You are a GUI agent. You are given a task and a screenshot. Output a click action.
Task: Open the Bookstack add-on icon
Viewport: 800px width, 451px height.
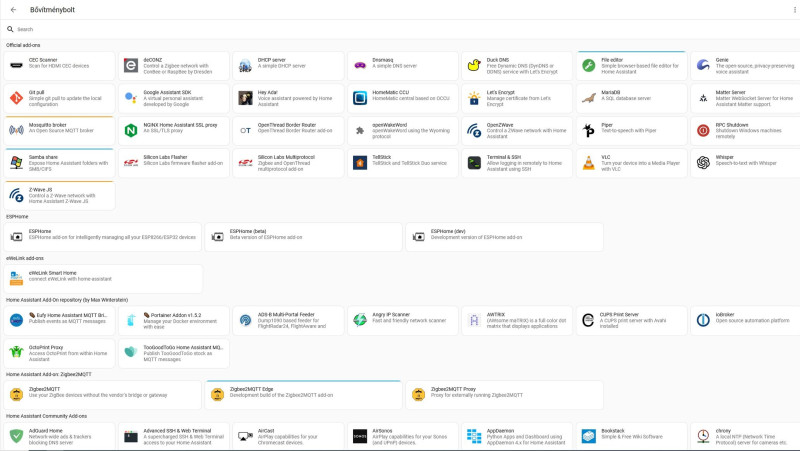click(588, 436)
